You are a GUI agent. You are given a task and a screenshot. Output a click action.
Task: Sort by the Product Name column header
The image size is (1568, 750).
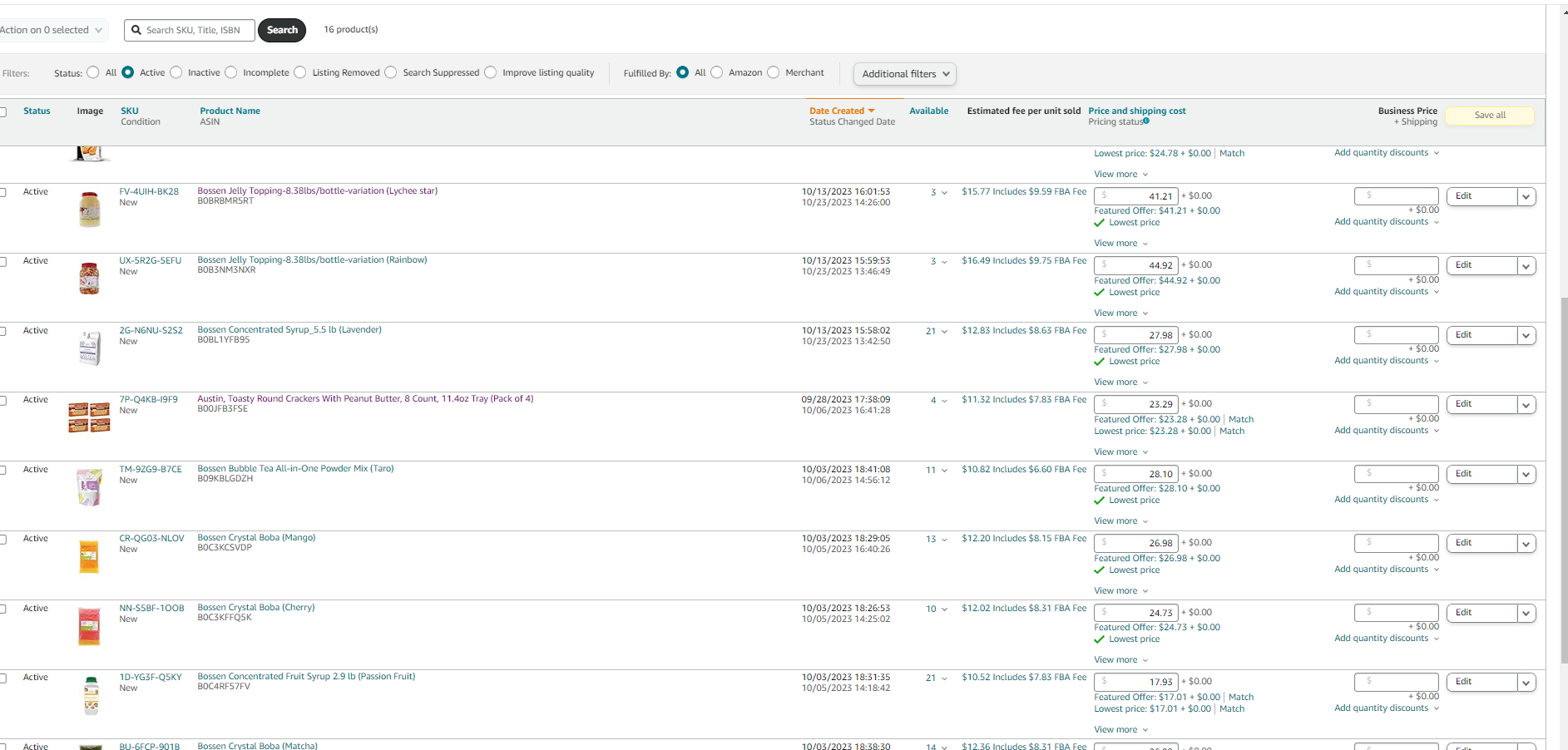230,111
